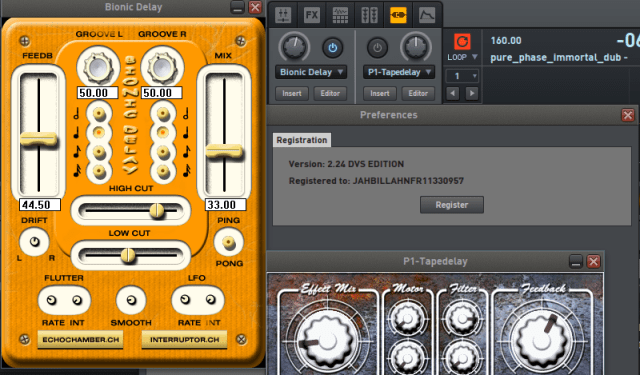
Task: Open the channel strips panel icon
Action: [369, 16]
